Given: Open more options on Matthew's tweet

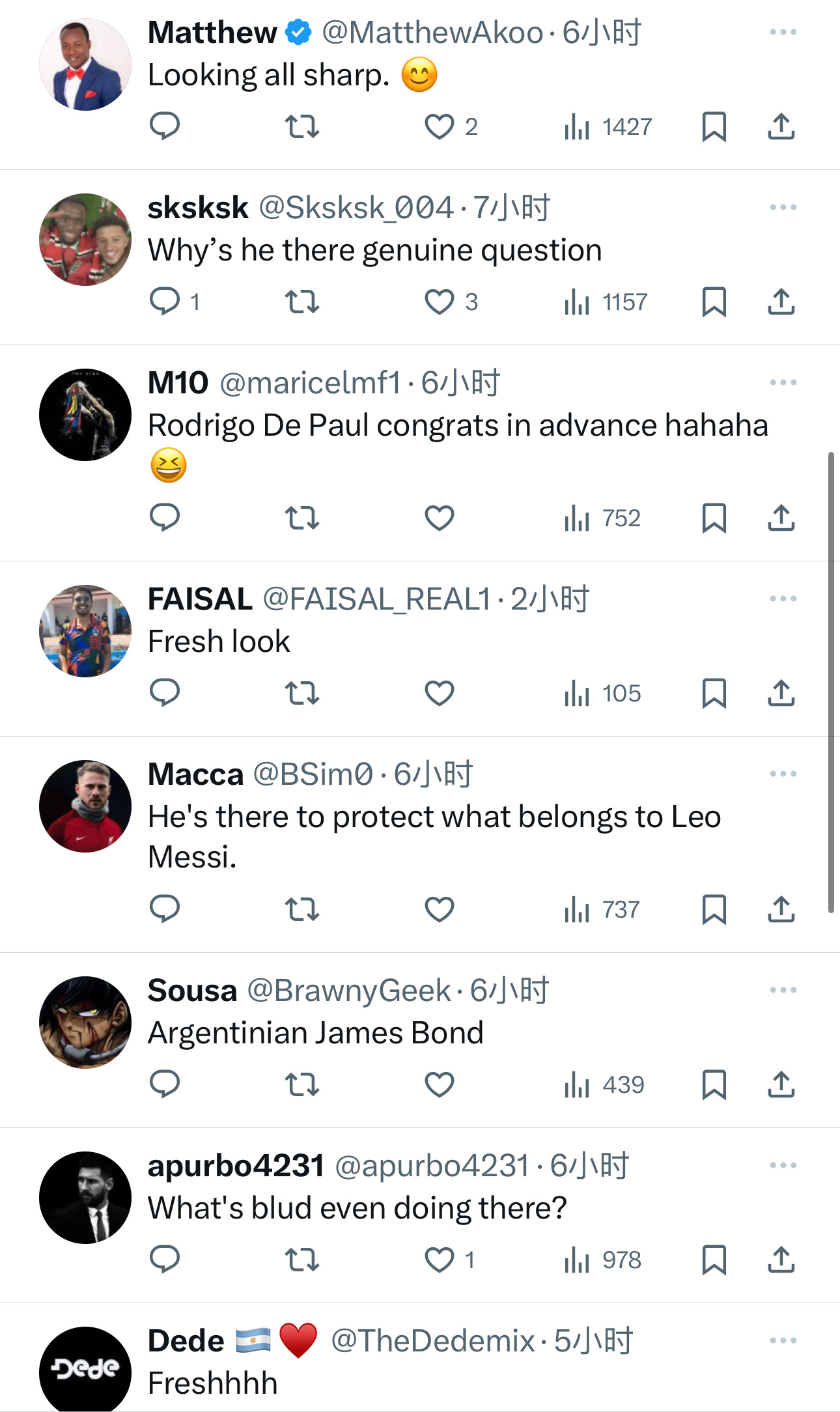Looking at the screenshot, I should point(783,32).
